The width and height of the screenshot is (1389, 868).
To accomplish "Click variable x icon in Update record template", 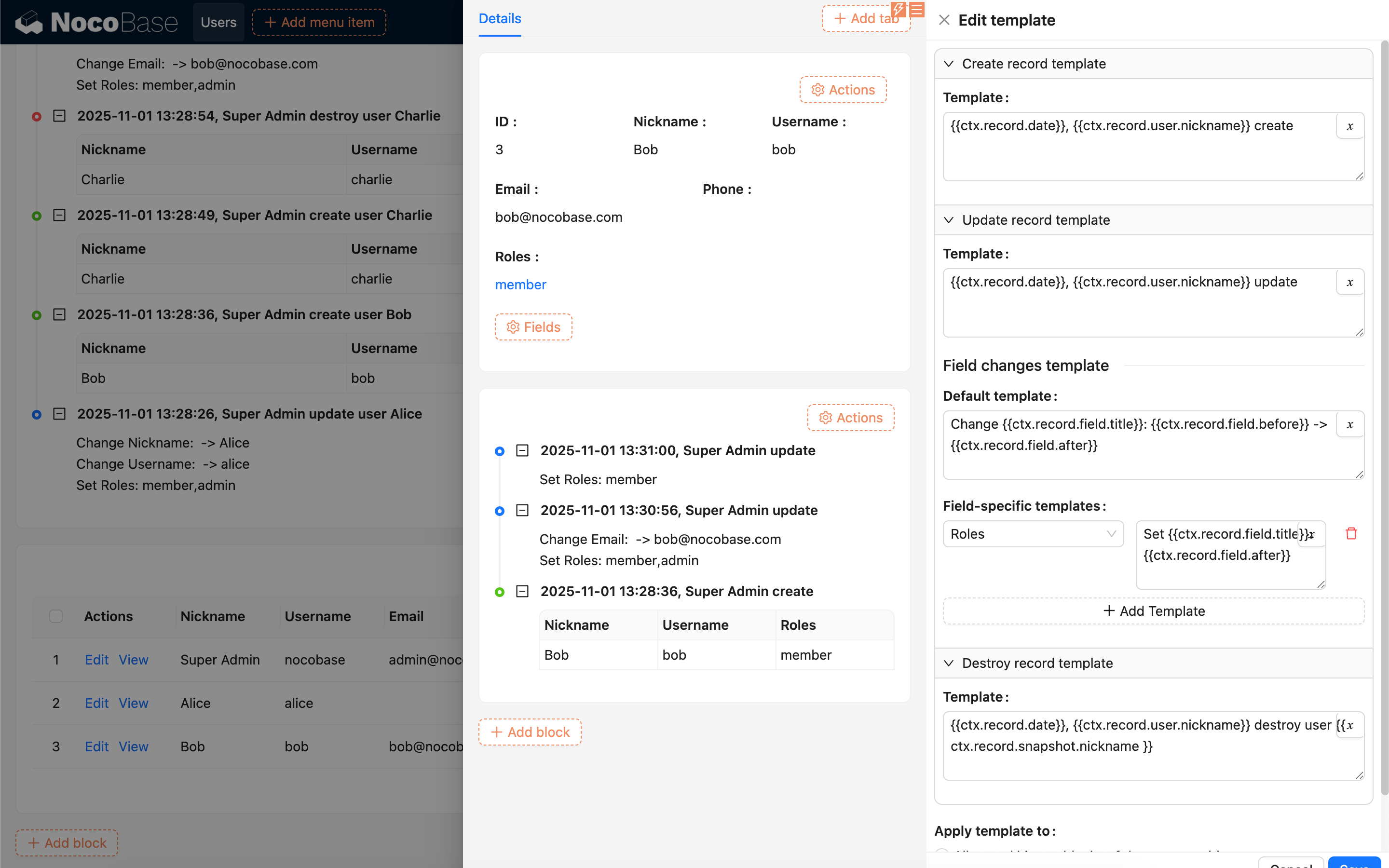I will 1349,283.
